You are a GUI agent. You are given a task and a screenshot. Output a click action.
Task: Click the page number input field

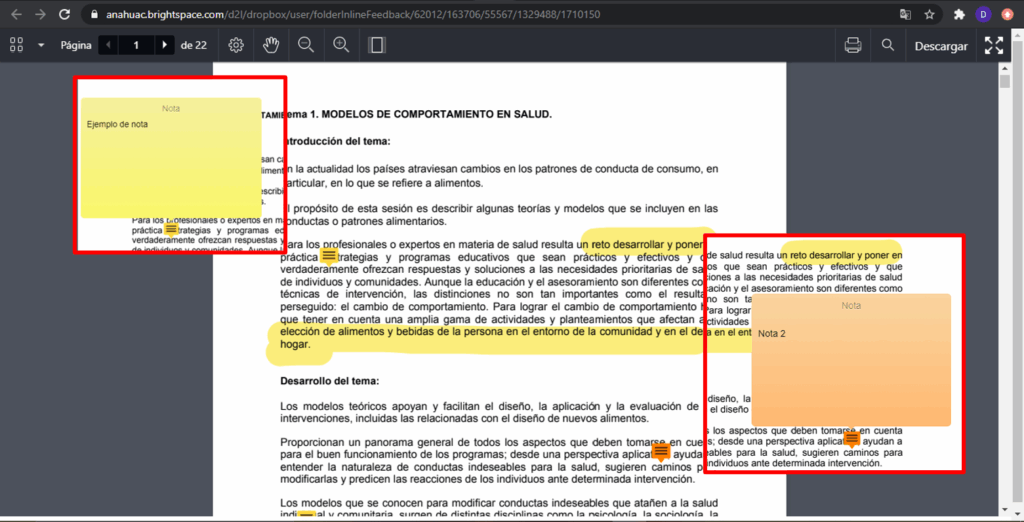click(136, 45)
